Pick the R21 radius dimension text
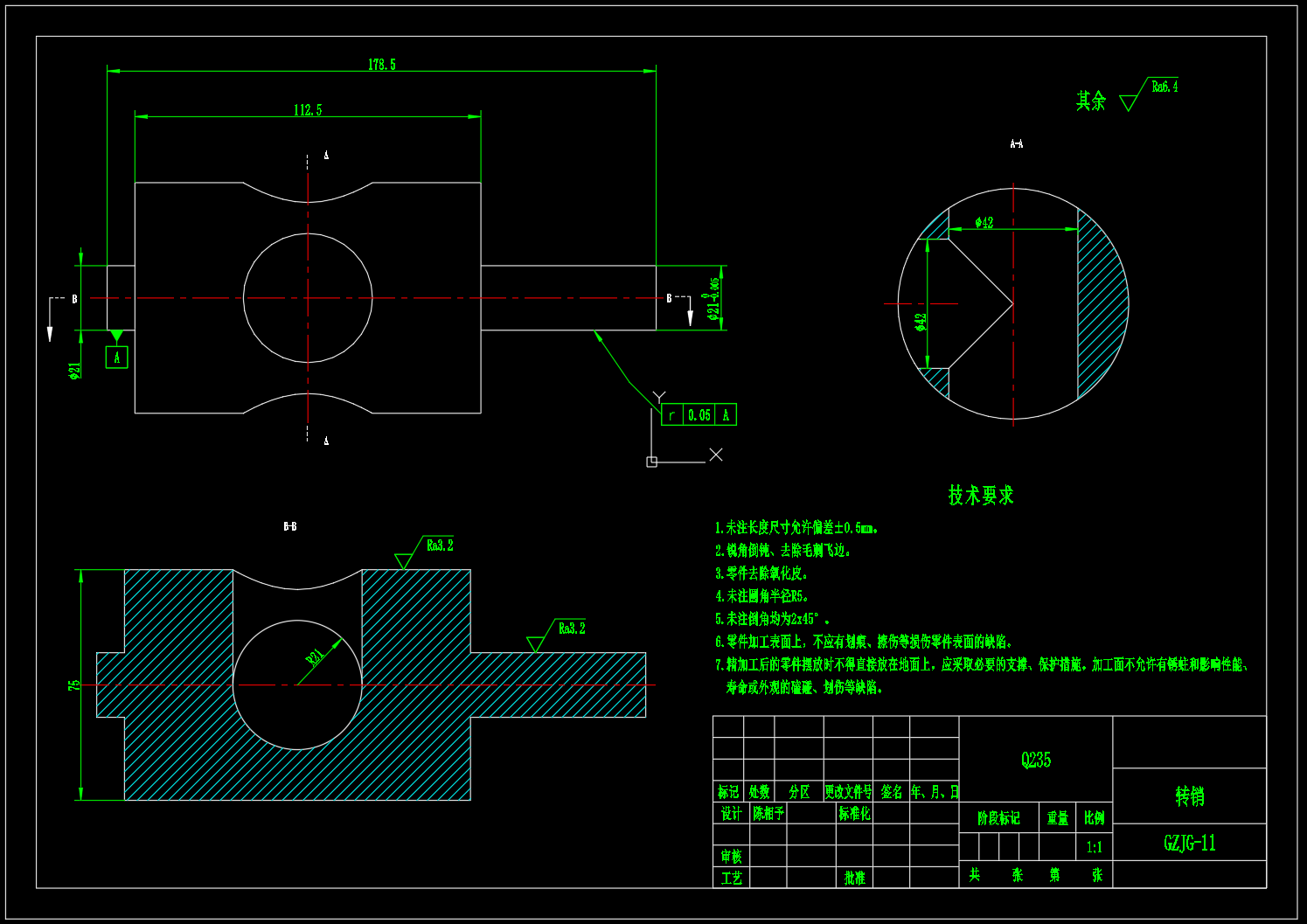Viewport: 1307px width, 924px height. (315, 657)
